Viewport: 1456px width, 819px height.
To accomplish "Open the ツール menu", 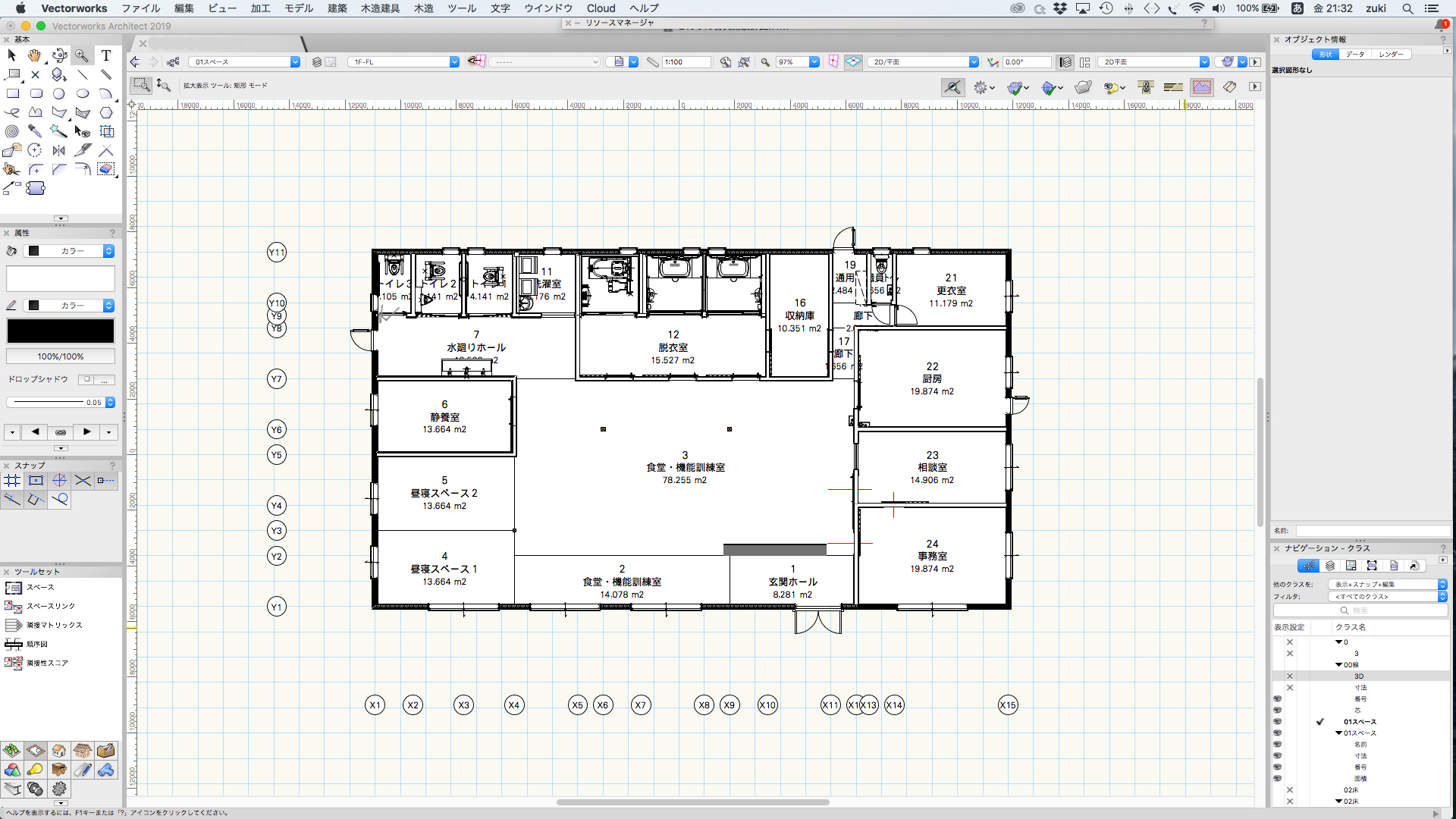I will click(462, 8).
